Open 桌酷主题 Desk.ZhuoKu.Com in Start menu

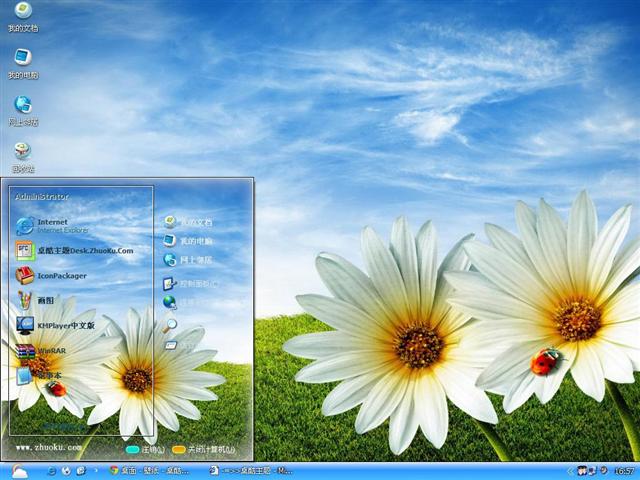point(74,251)
